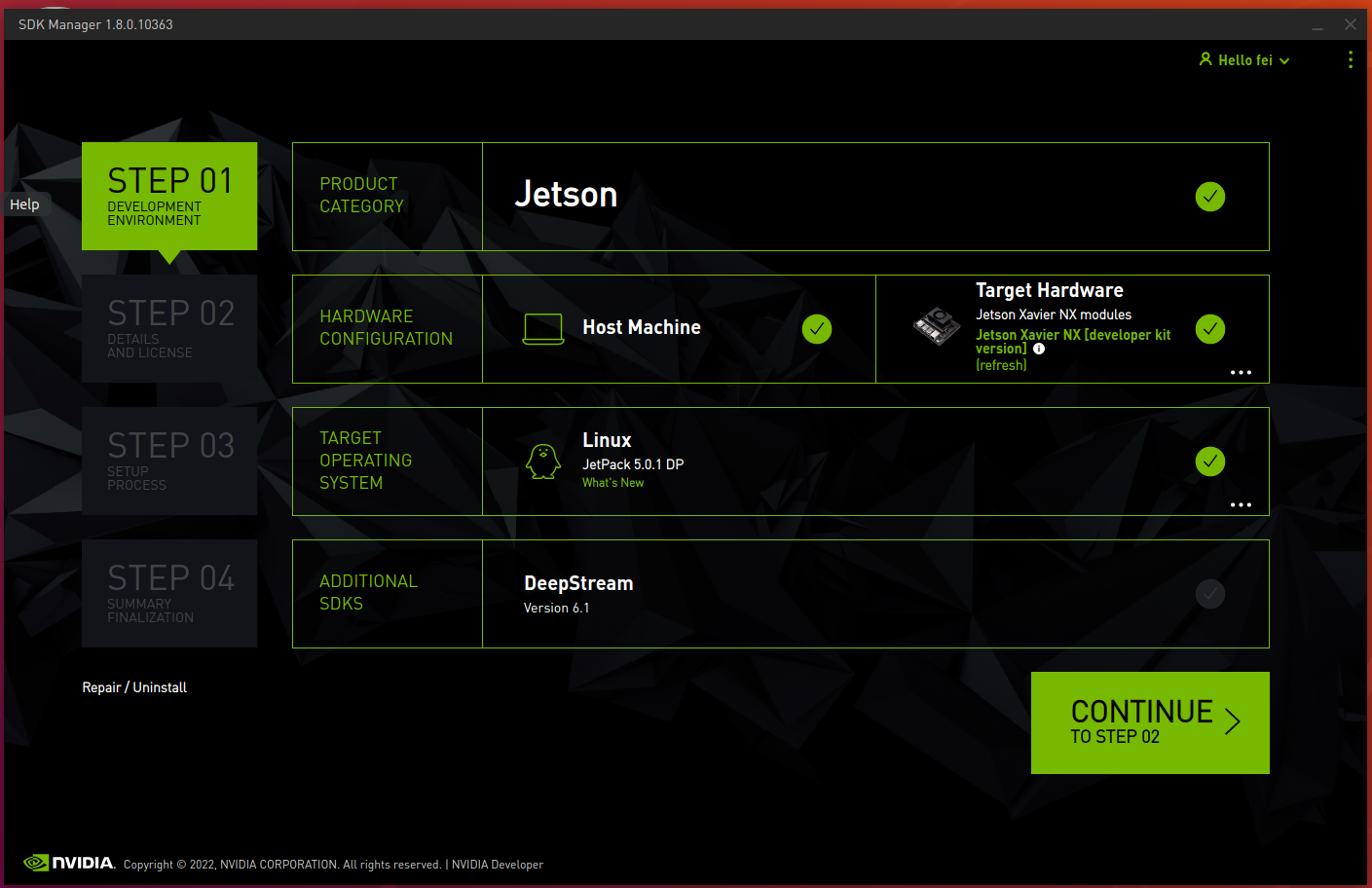This screenshot has height=888, width=1372.
Task: Click the refresh link under Target Hardware
Action: coord(1001,366)
